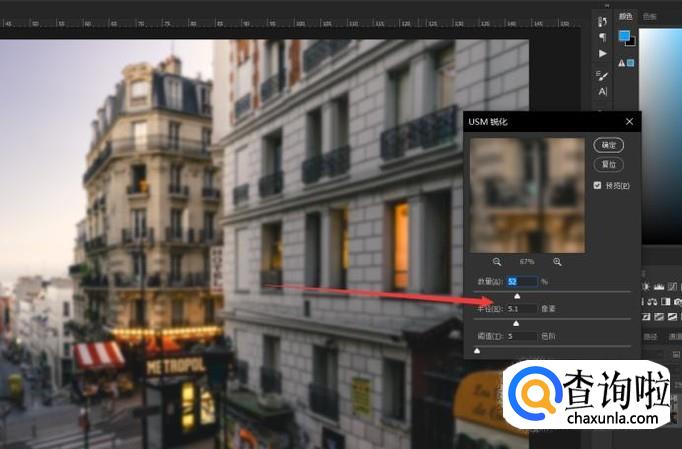Open the Actions panel play icon

tap(602, 54)
